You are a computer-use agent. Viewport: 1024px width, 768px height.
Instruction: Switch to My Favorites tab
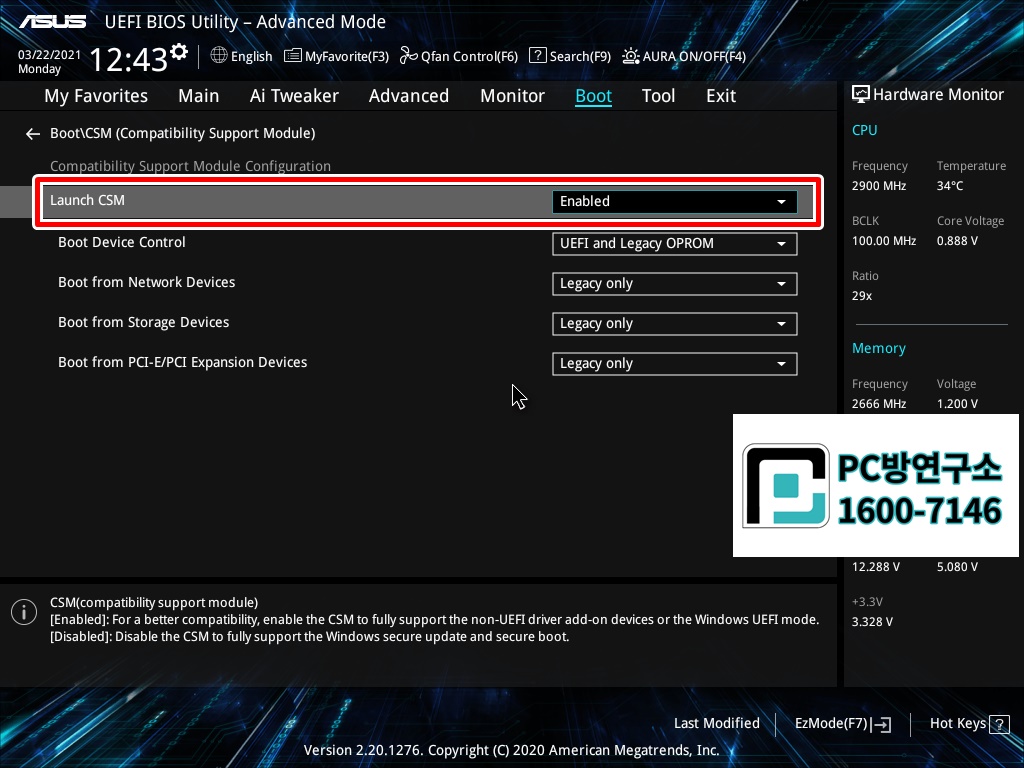tap(96, 96)
